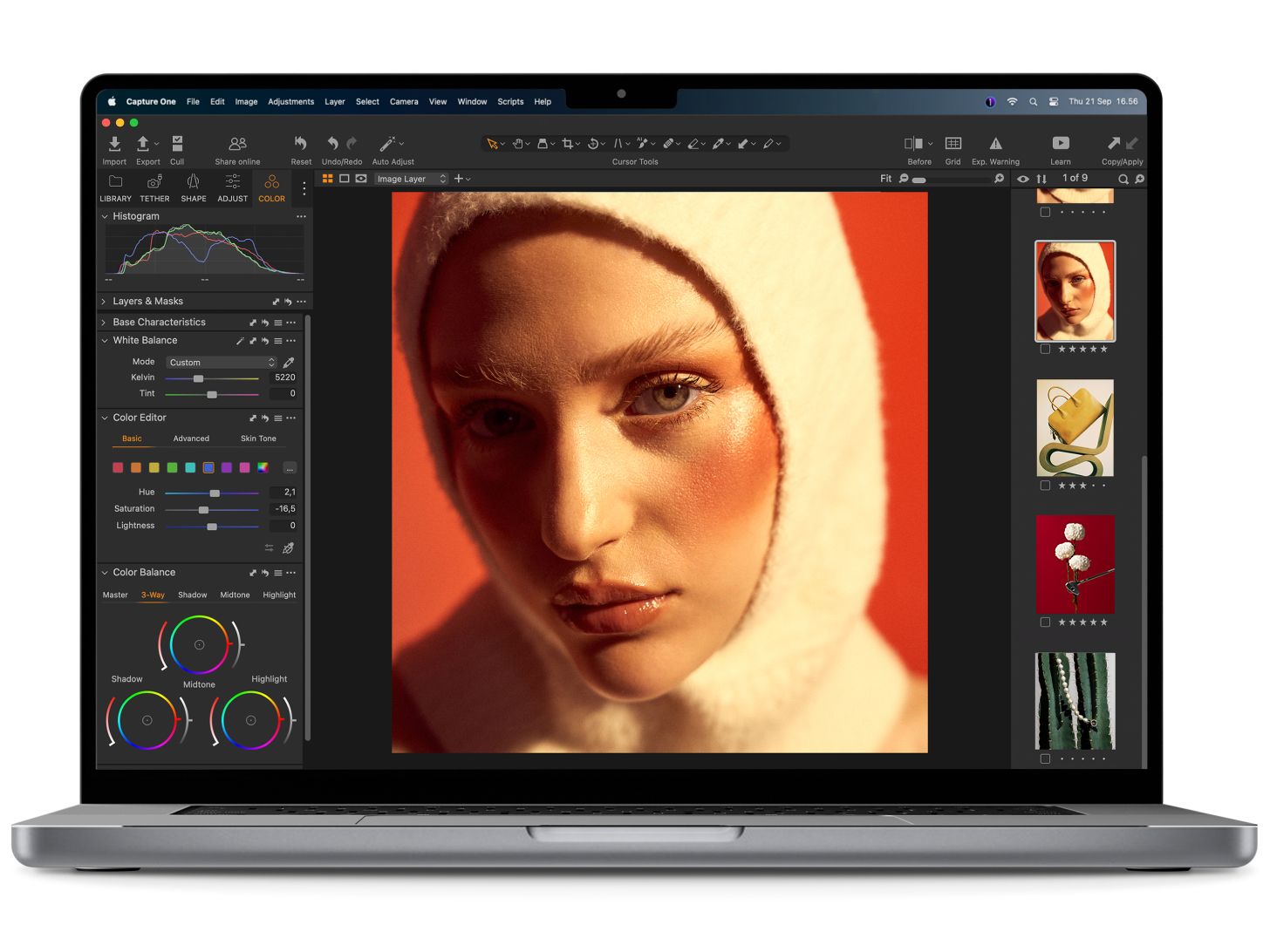Screen dimensions: 1270x952
Task: Open the Cull tool
Action: [177, 144]
